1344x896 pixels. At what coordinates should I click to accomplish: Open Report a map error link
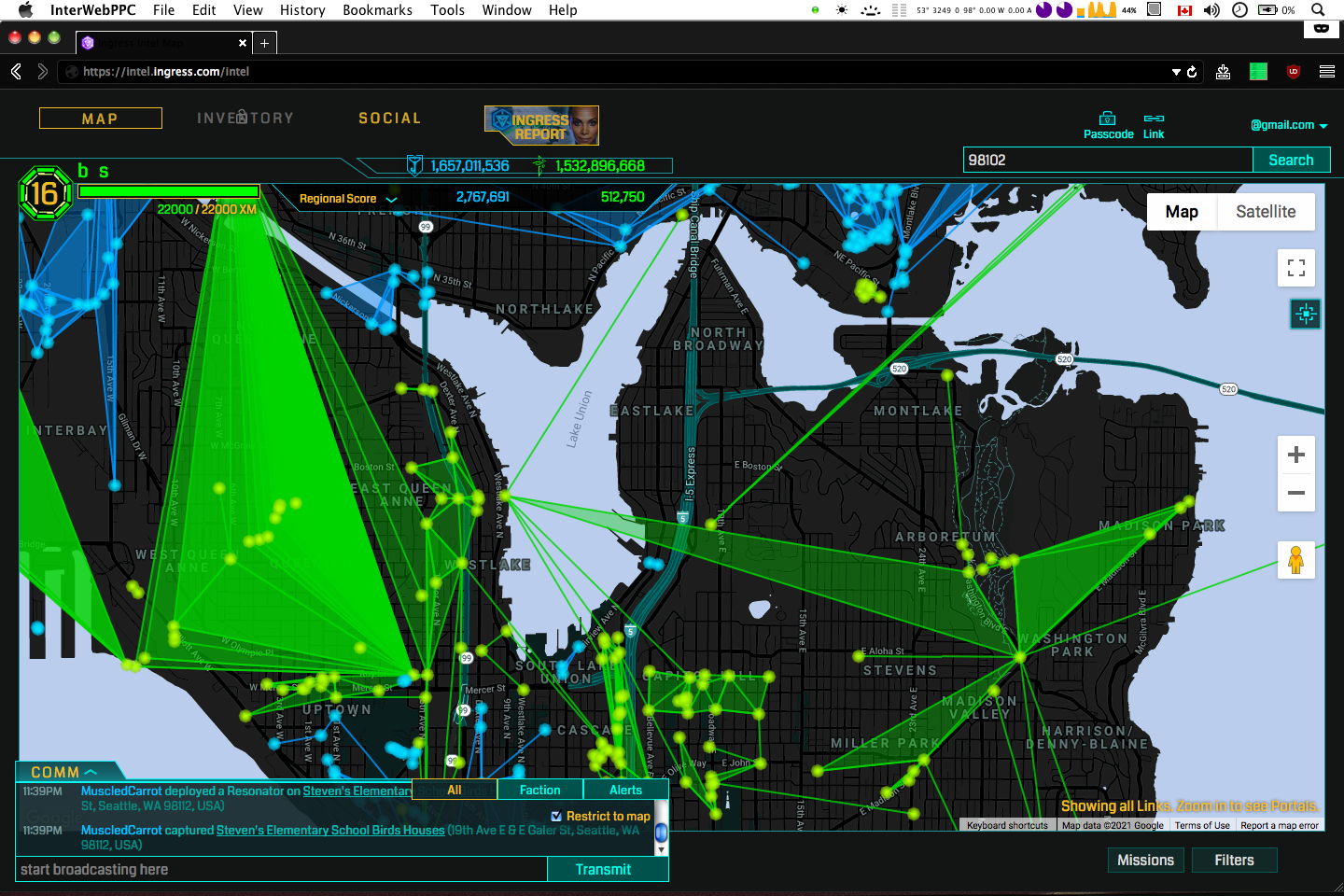pos(1280,825)
